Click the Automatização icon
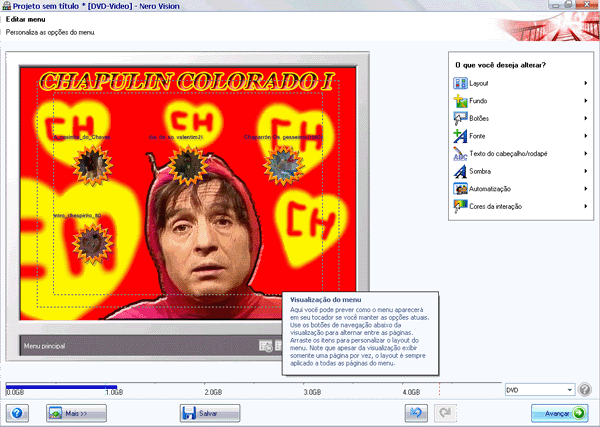600x427 pixels. tap(460, 188)
